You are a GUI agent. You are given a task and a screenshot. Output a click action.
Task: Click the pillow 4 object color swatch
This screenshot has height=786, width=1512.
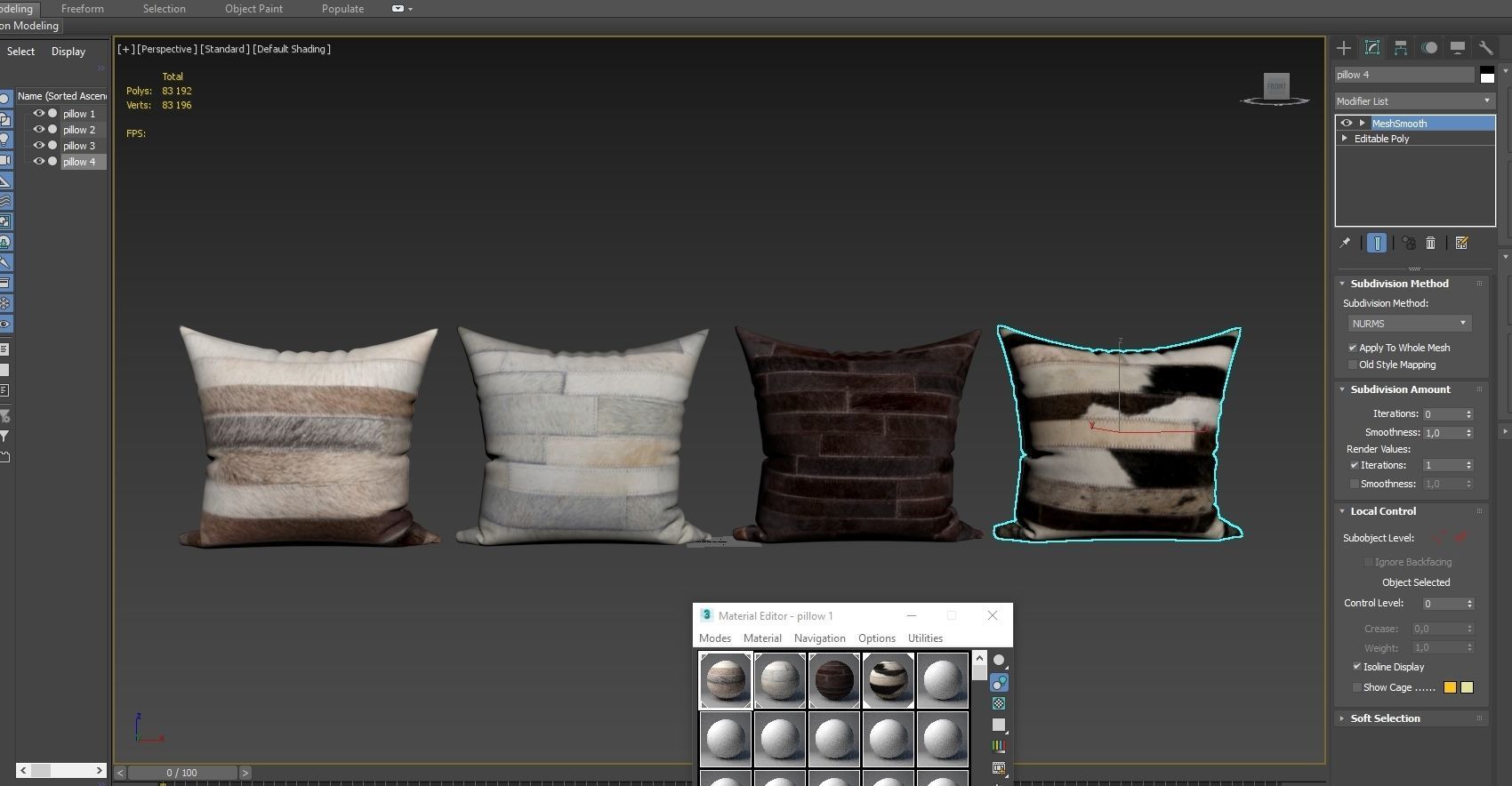click(1487, 75)
